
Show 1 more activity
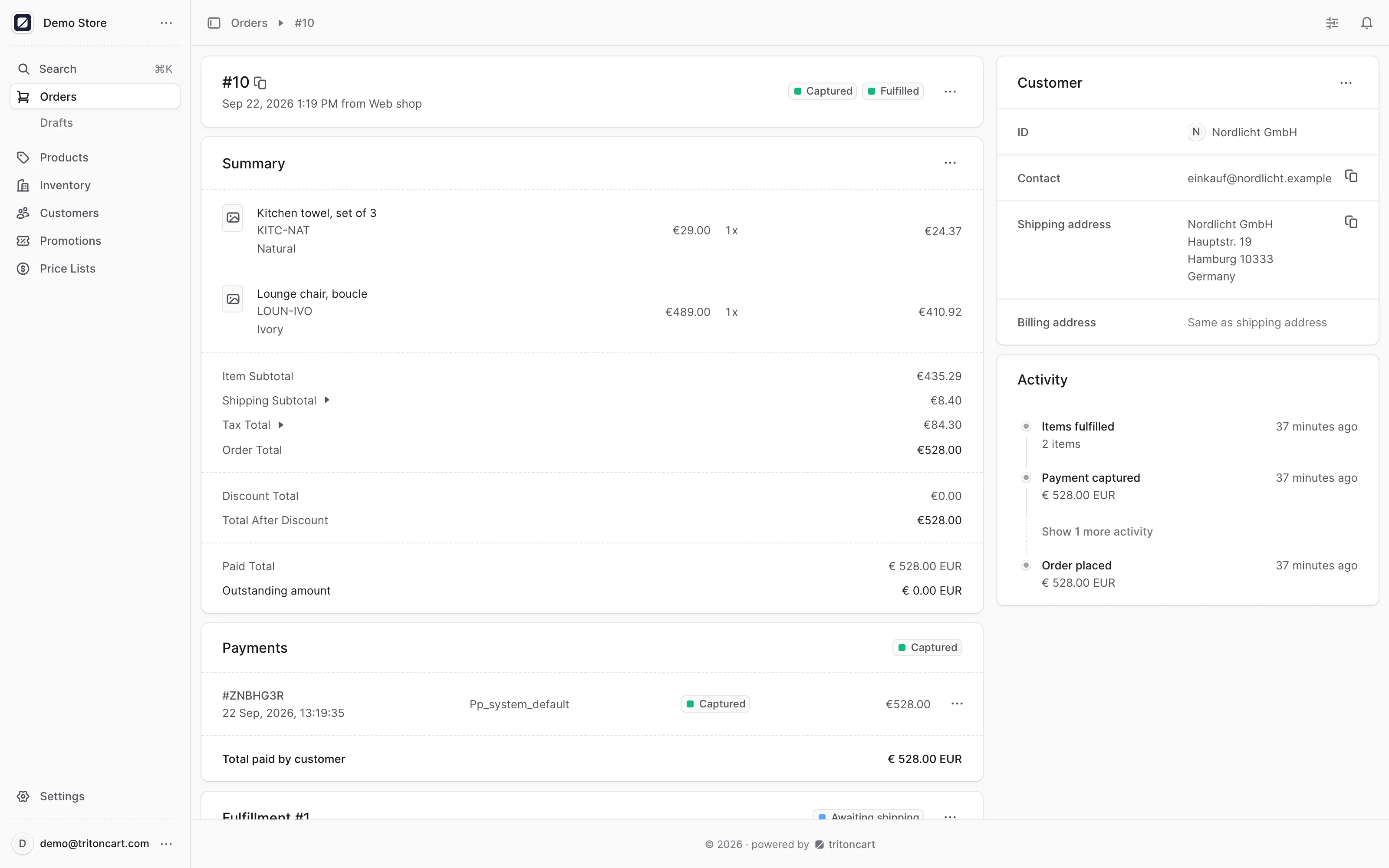[x=1097, y=532]
